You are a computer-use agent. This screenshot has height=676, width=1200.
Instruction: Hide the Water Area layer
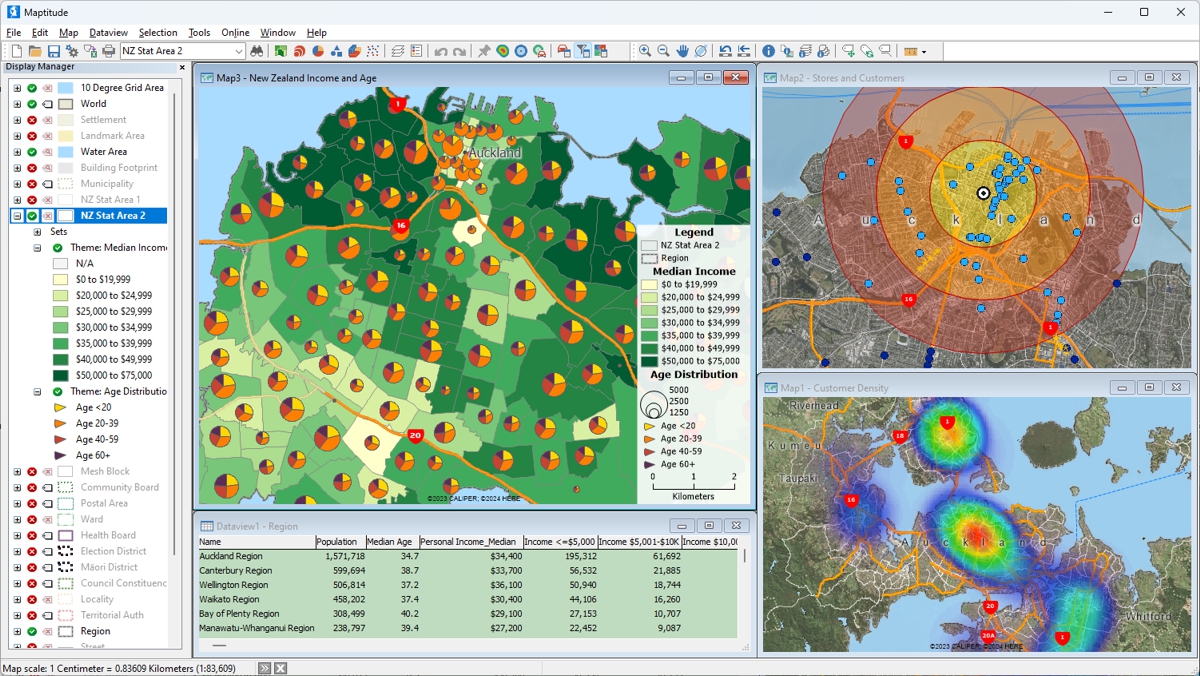coord(33,151)
